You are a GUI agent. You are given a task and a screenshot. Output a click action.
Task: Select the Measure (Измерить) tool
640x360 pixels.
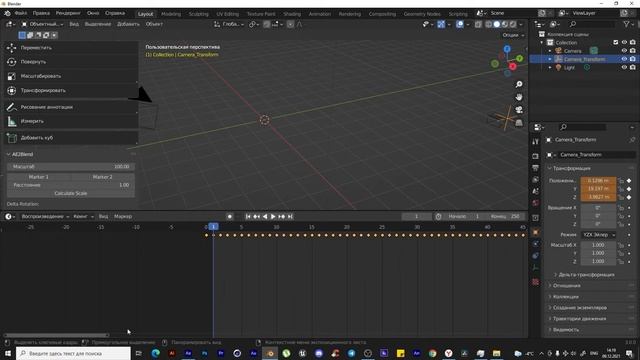point(71,121)
